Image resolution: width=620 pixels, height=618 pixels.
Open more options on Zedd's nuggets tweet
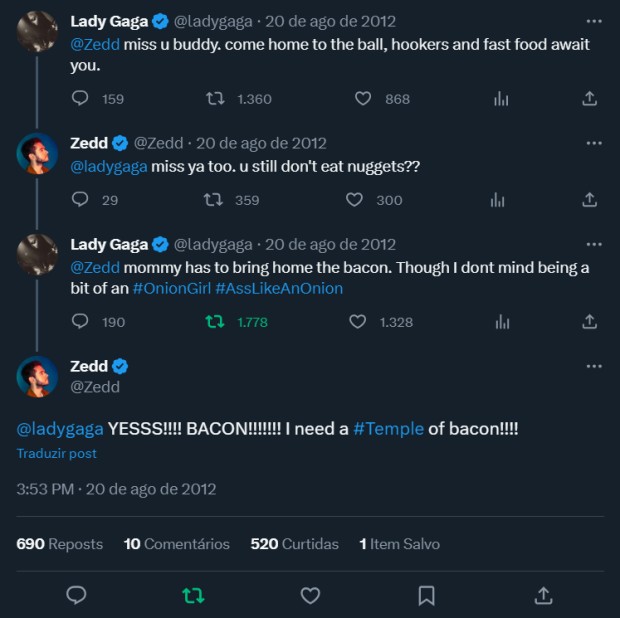click(x=594, y=143)
